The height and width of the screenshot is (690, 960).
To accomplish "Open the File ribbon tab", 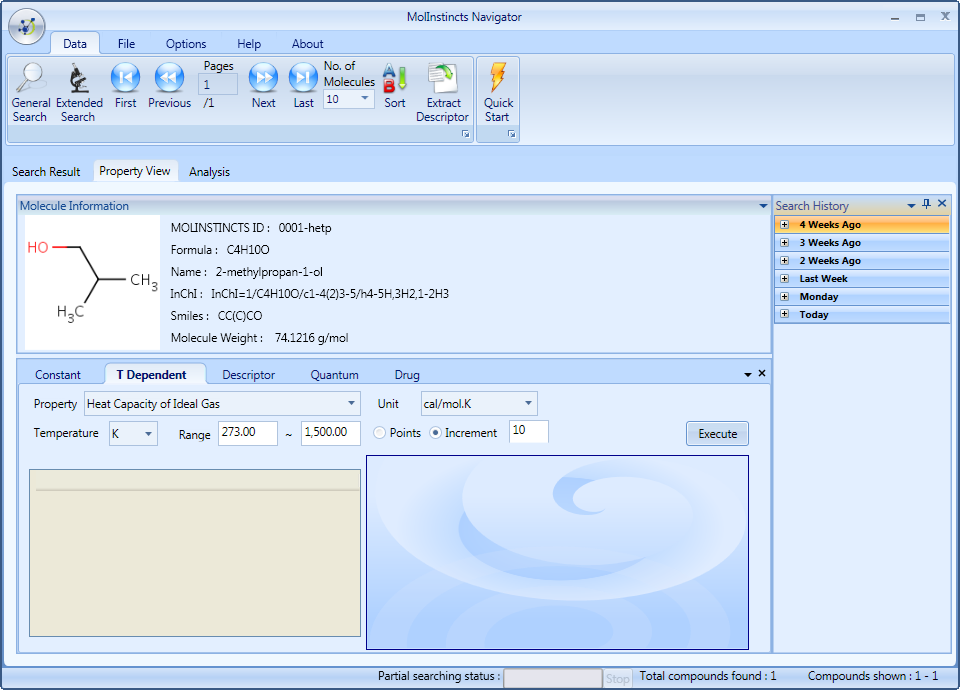I will (x=126, y=43).
